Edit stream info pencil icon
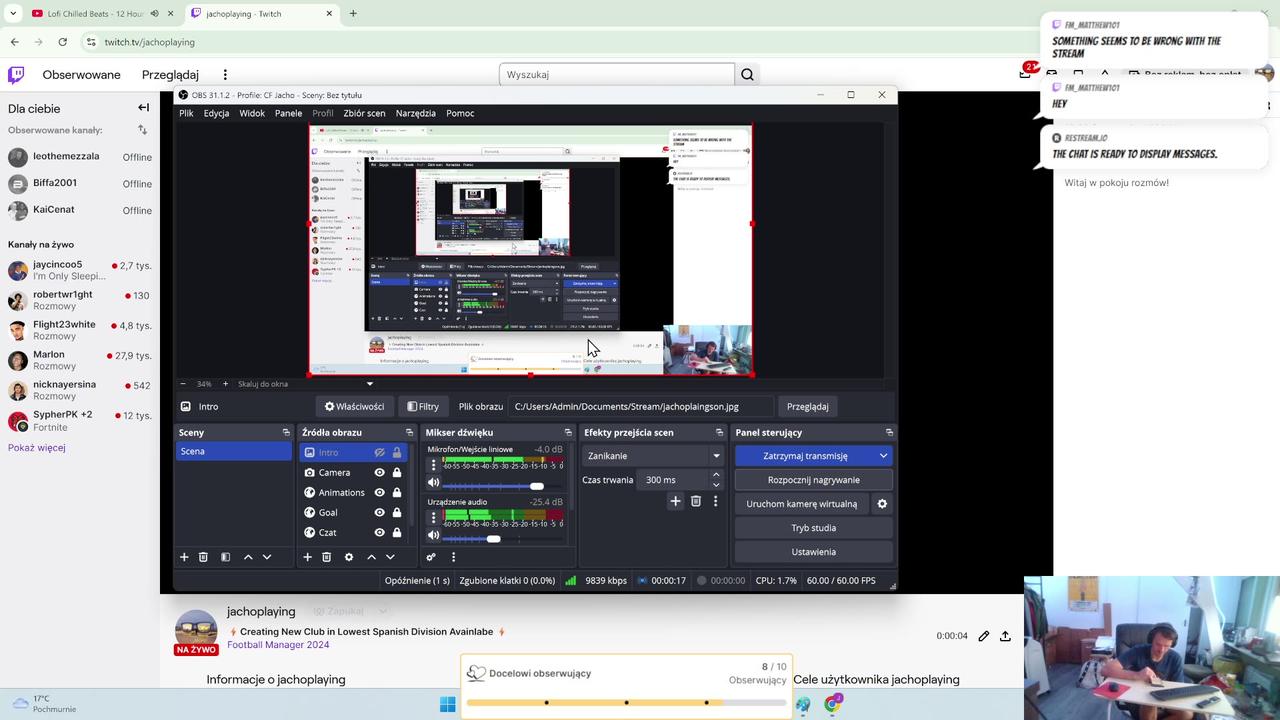1280x720 pixels. (x=984, y=636)
